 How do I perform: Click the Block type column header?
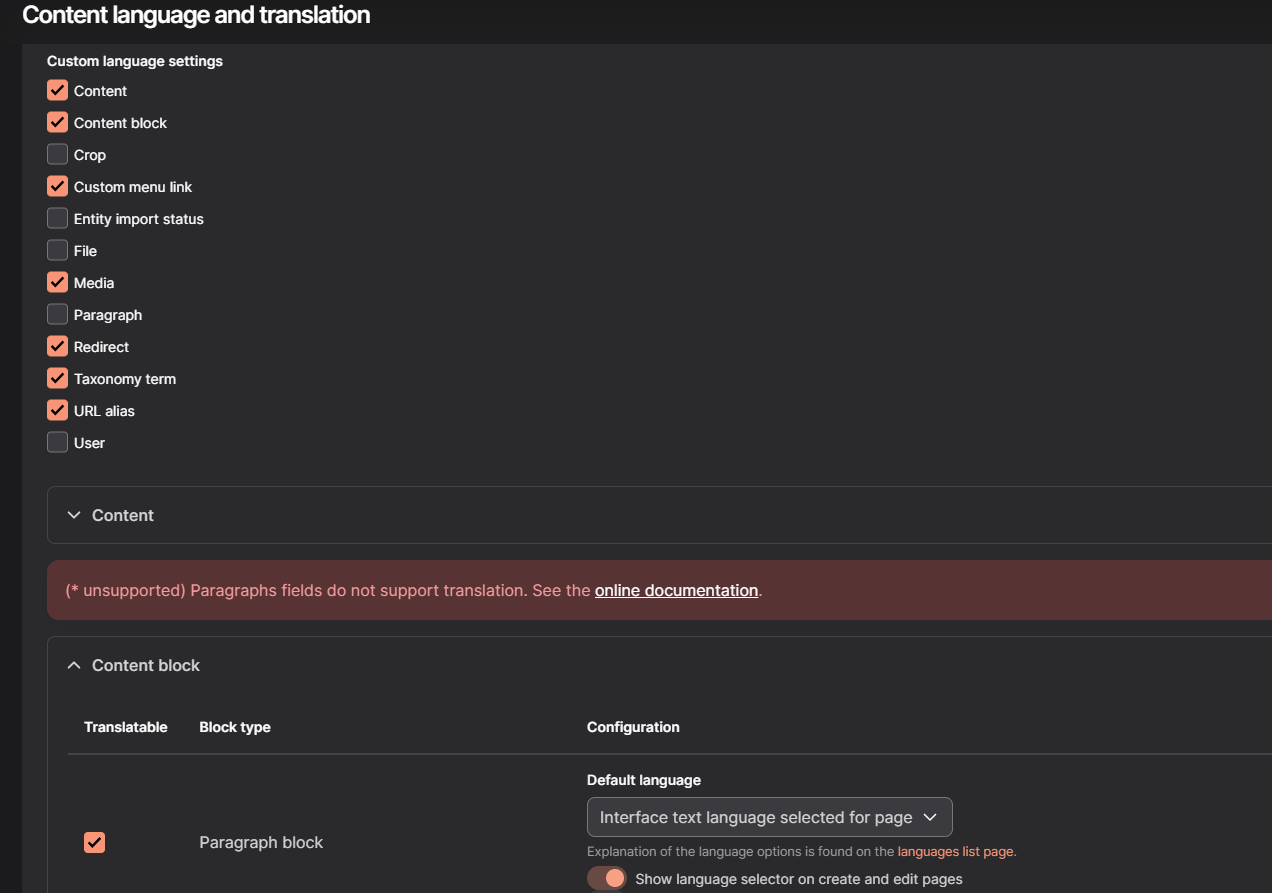pyautogui.click(x=235, y=727)
